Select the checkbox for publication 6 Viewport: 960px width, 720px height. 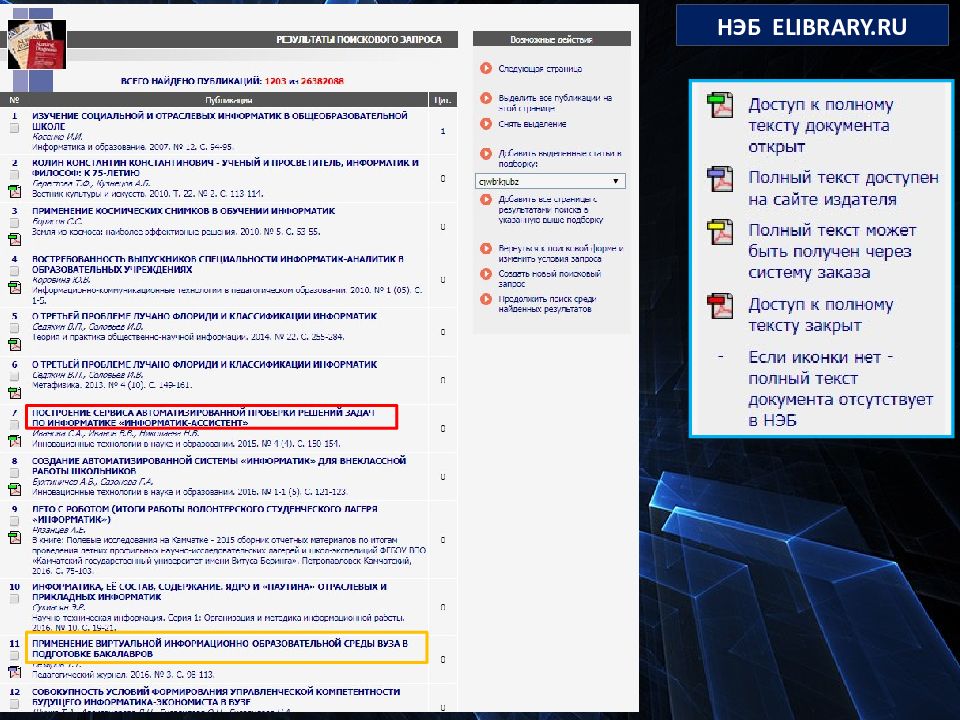[x=14, y=377]
